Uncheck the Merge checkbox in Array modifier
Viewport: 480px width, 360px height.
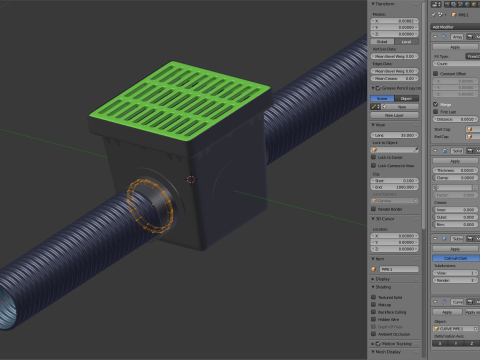pos(435,104)
